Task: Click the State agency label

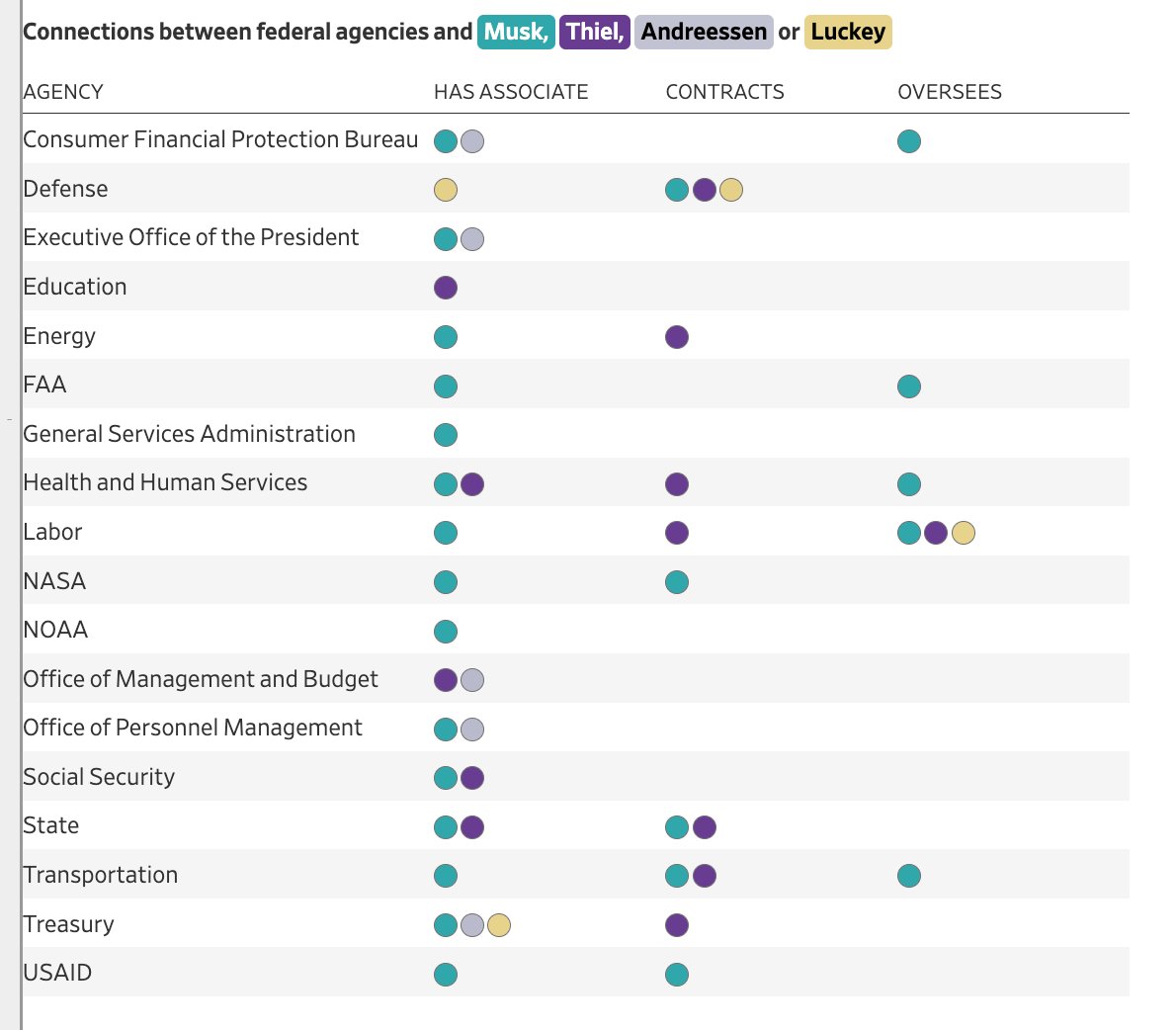Action: pyautogui.click(x=51, y=826)
